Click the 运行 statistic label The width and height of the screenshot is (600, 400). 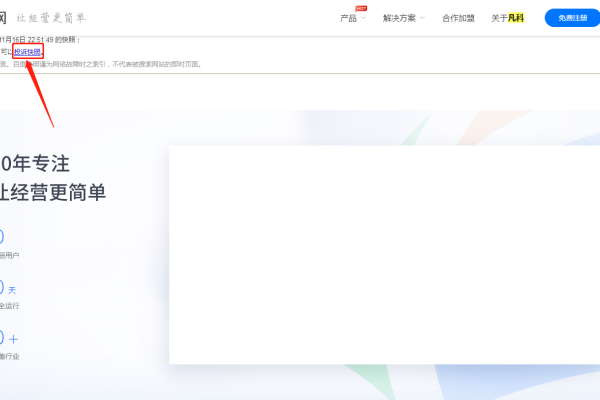point(10,305)
